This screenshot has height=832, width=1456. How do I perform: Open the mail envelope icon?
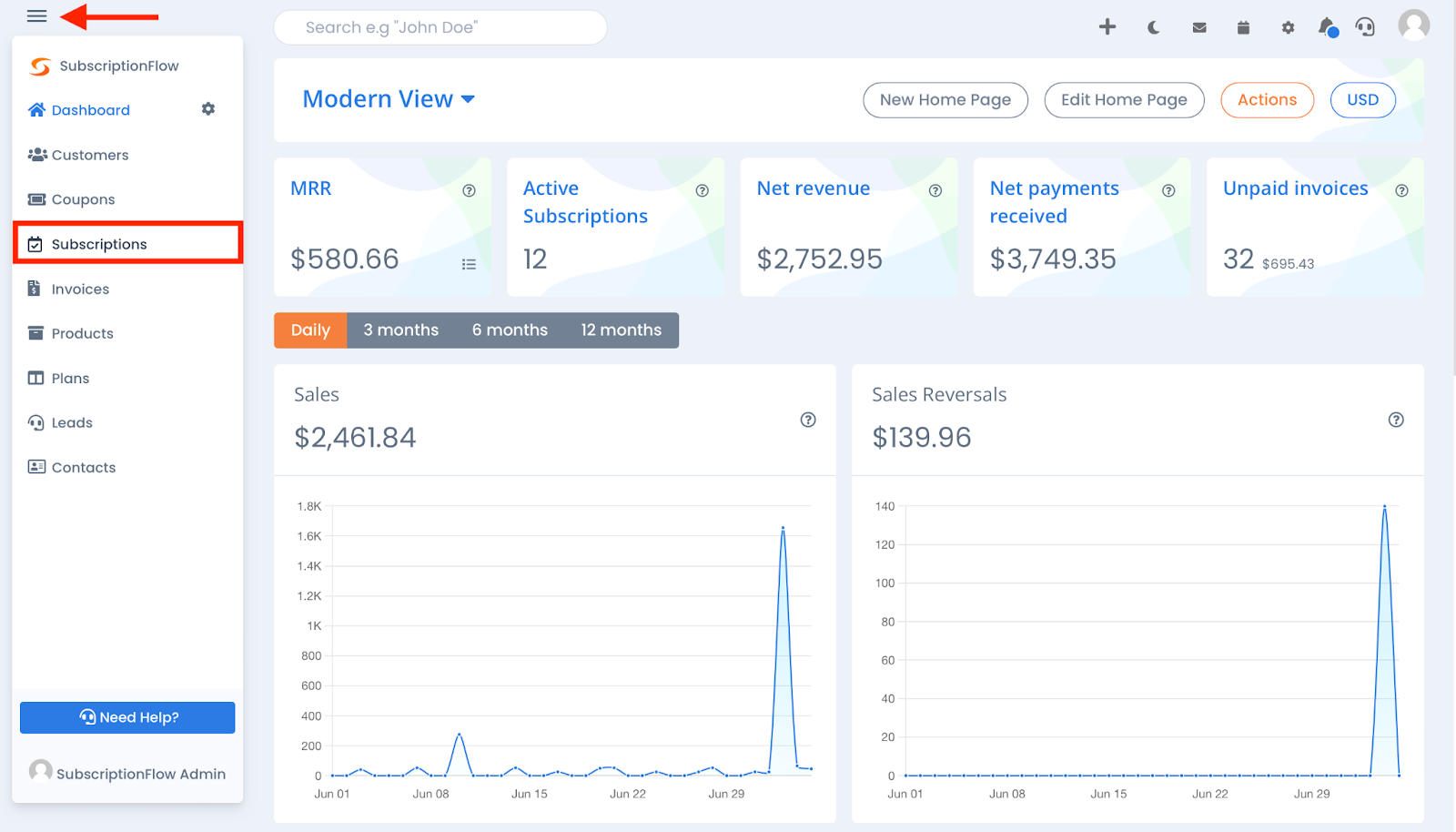[1199, 27]
